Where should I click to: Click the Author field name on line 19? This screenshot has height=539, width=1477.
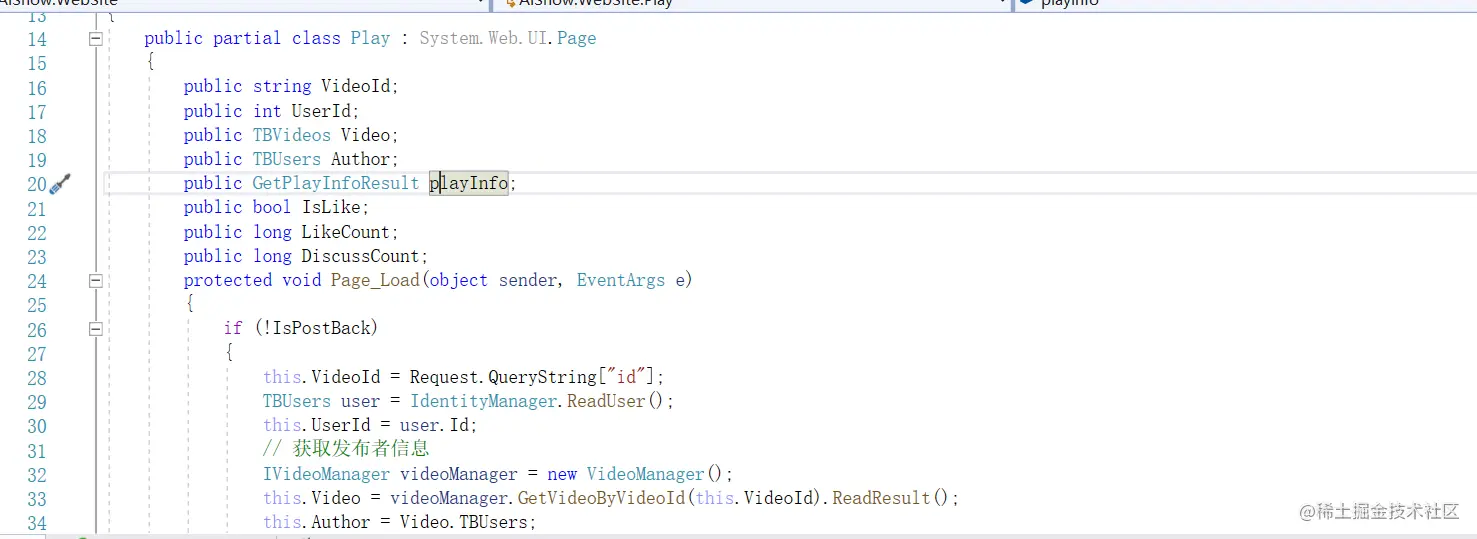tap(361, 159)
